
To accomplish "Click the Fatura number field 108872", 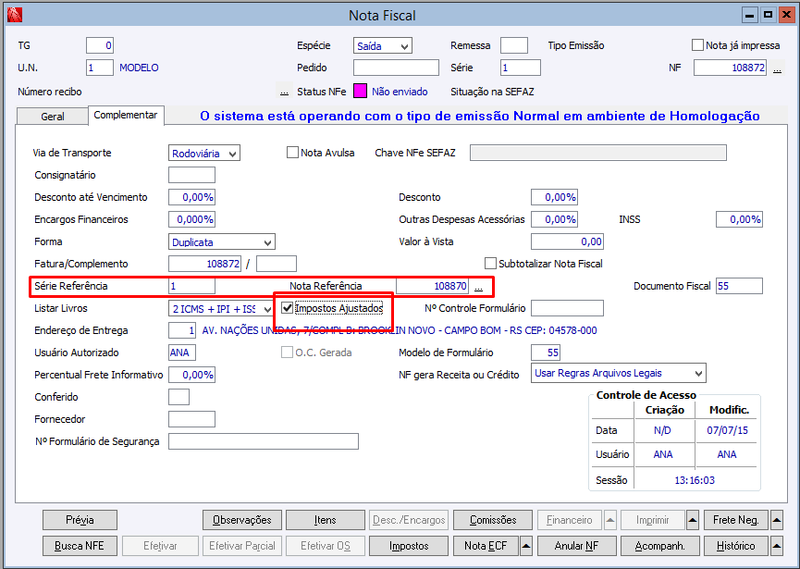I will pos(205,264).
